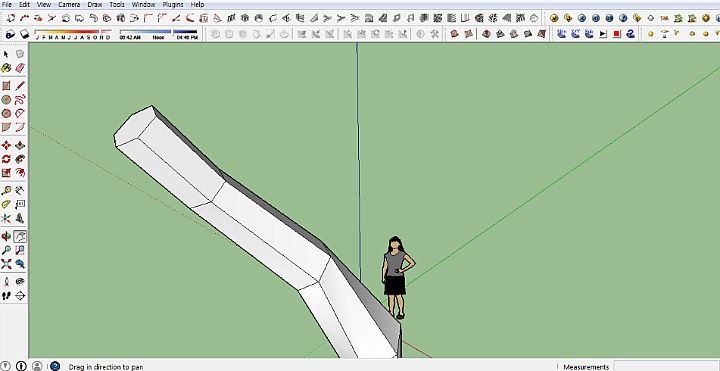Select the Zoom magnifier tool
720x371 pixels.
tap(6, 250)
